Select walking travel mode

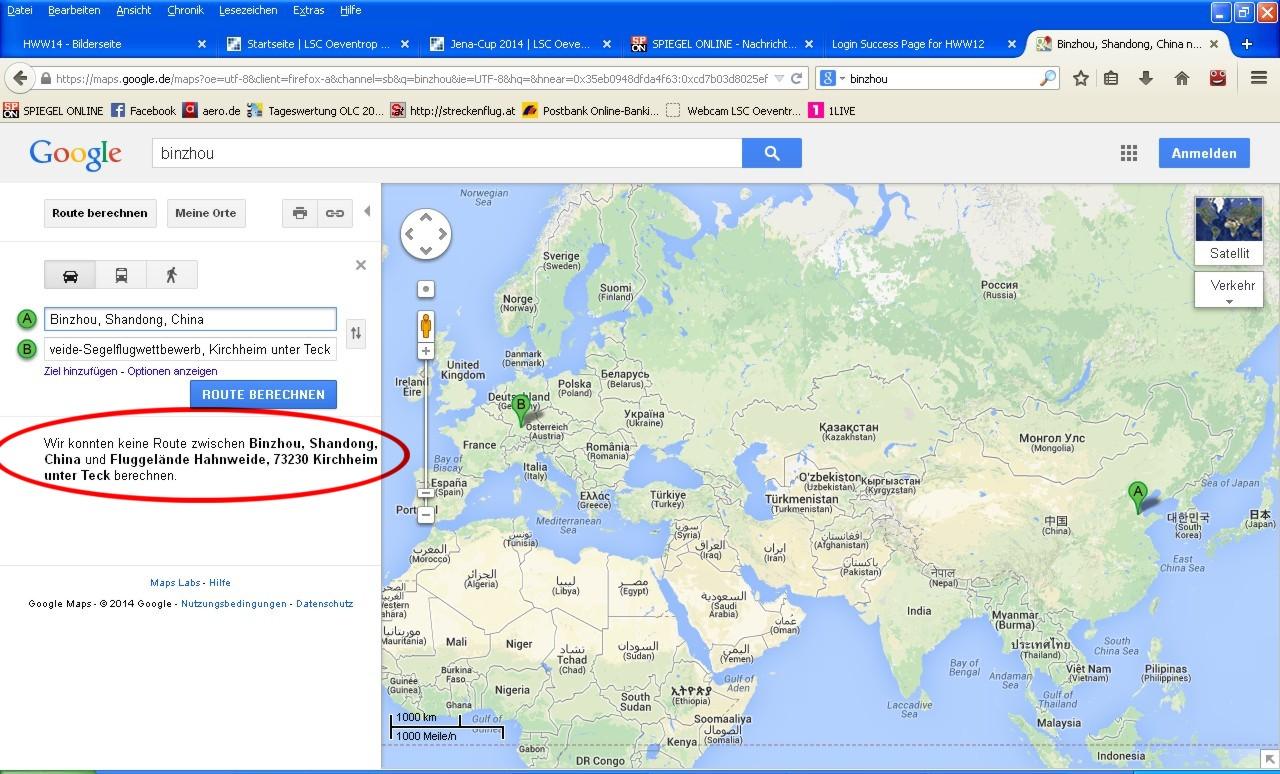click(x=171, y=275)
